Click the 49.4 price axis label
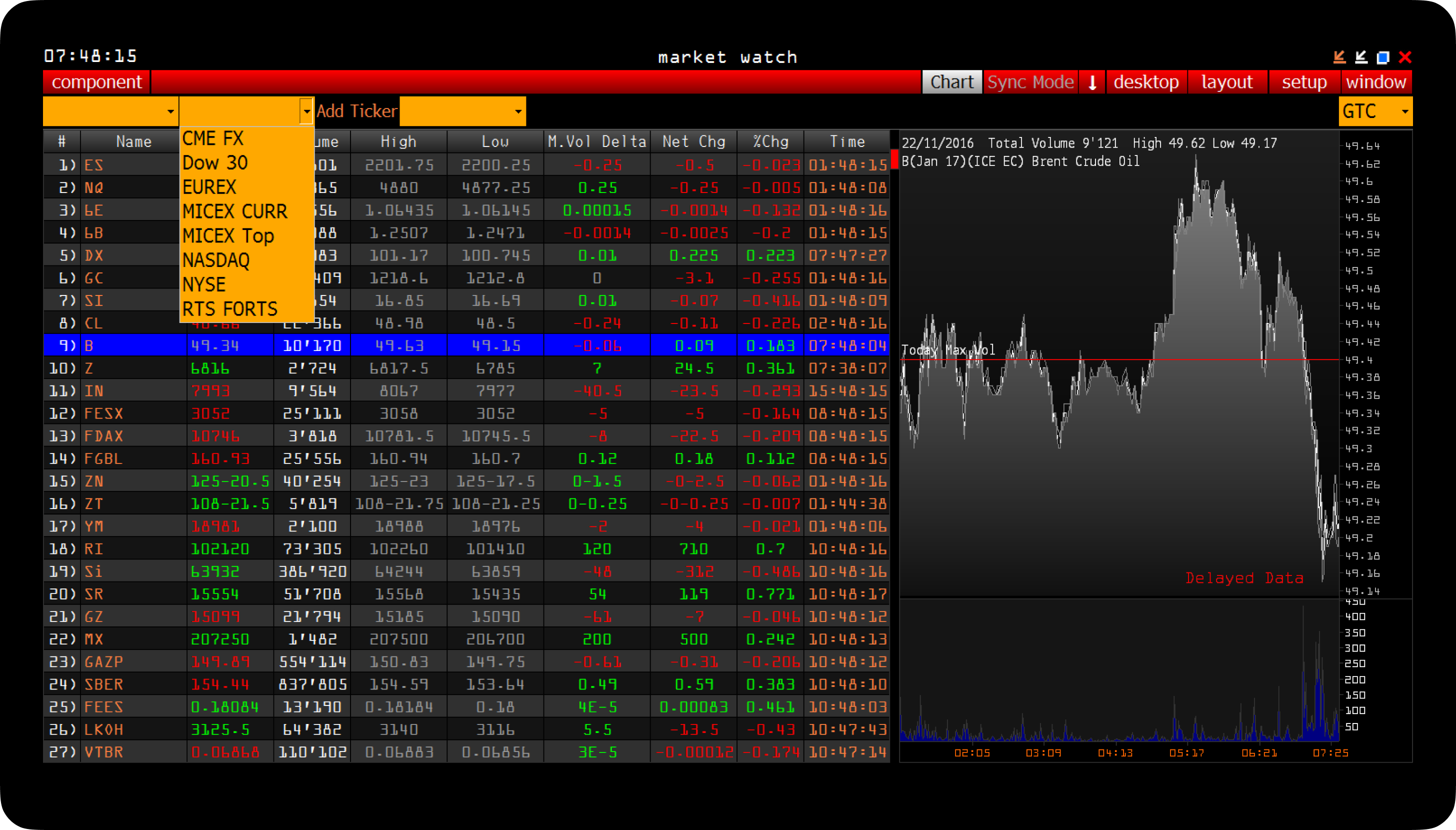 [x=1359, y=359]
